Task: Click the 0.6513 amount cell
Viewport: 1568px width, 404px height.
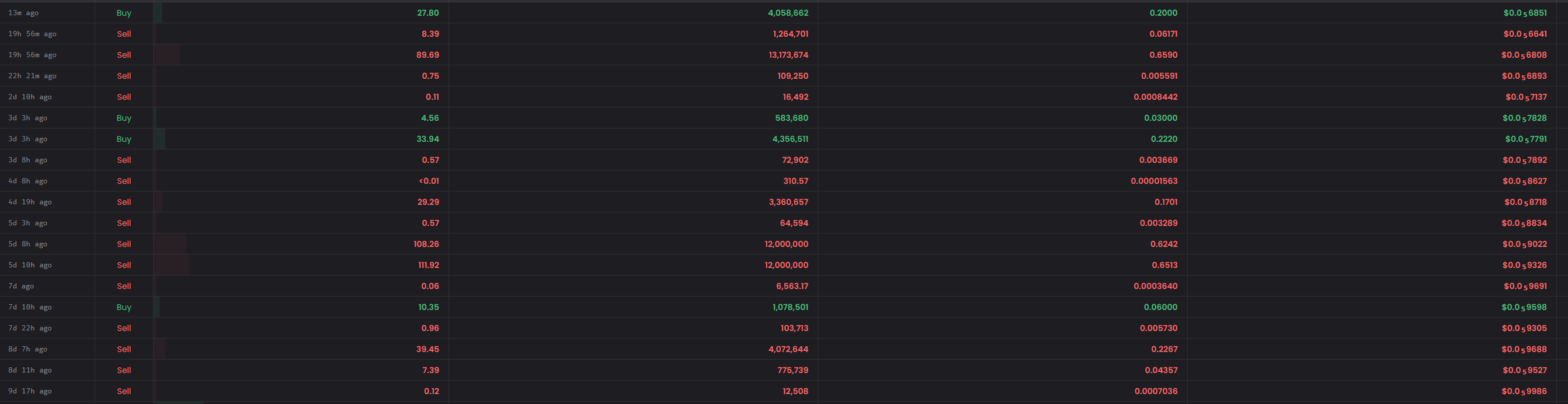Action: 1164,265
